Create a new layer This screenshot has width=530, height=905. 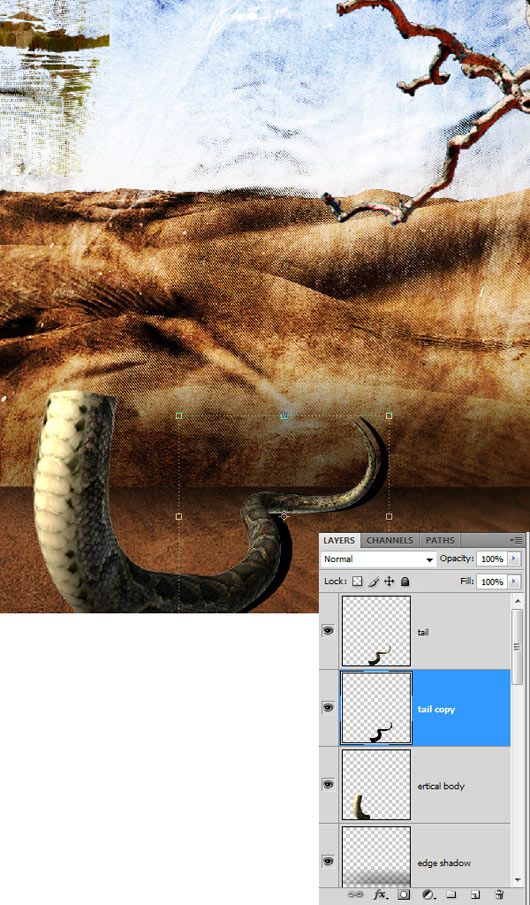click(475, 895)
